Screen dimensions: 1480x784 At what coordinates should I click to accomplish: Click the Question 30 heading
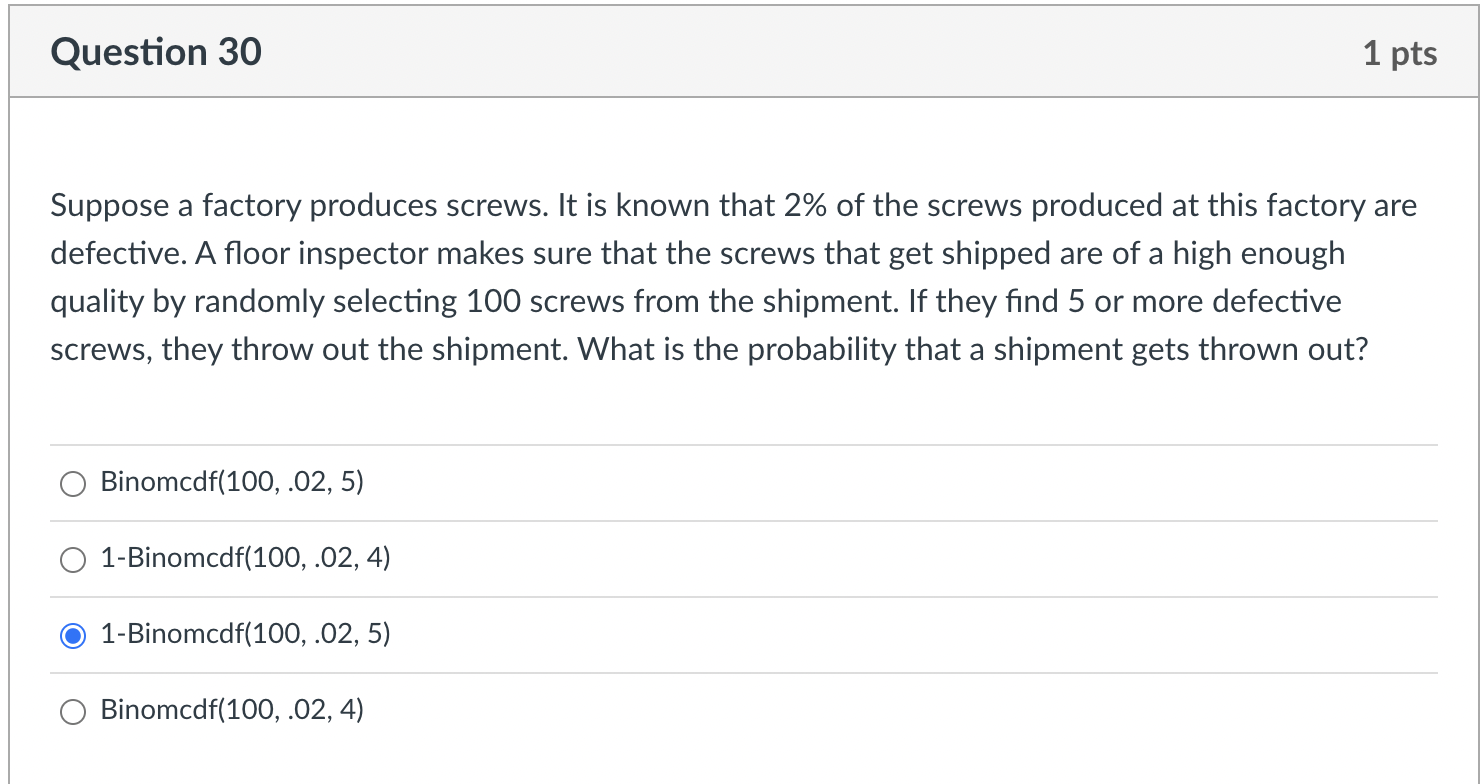click(x=156, y=51)
